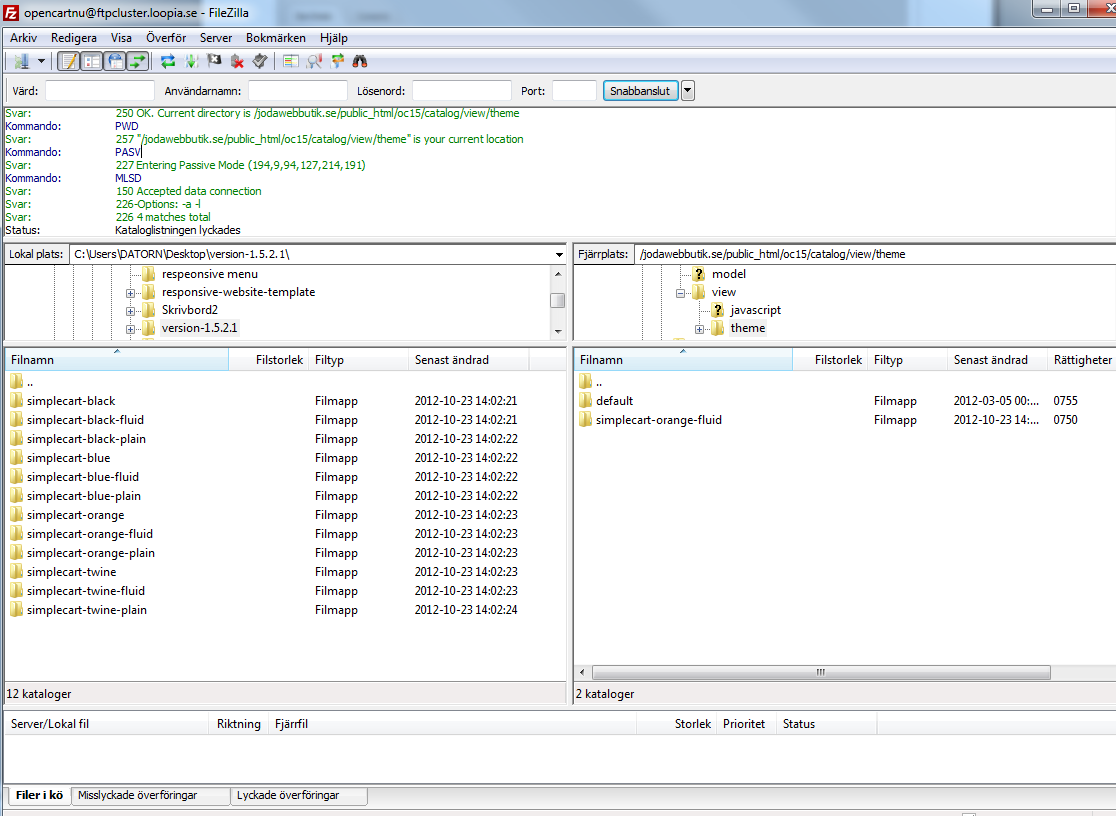This screenshot has height=816, width=1116.
Task: Expand the responsive-website-template tree node
Action: click(x=130, y=293)
